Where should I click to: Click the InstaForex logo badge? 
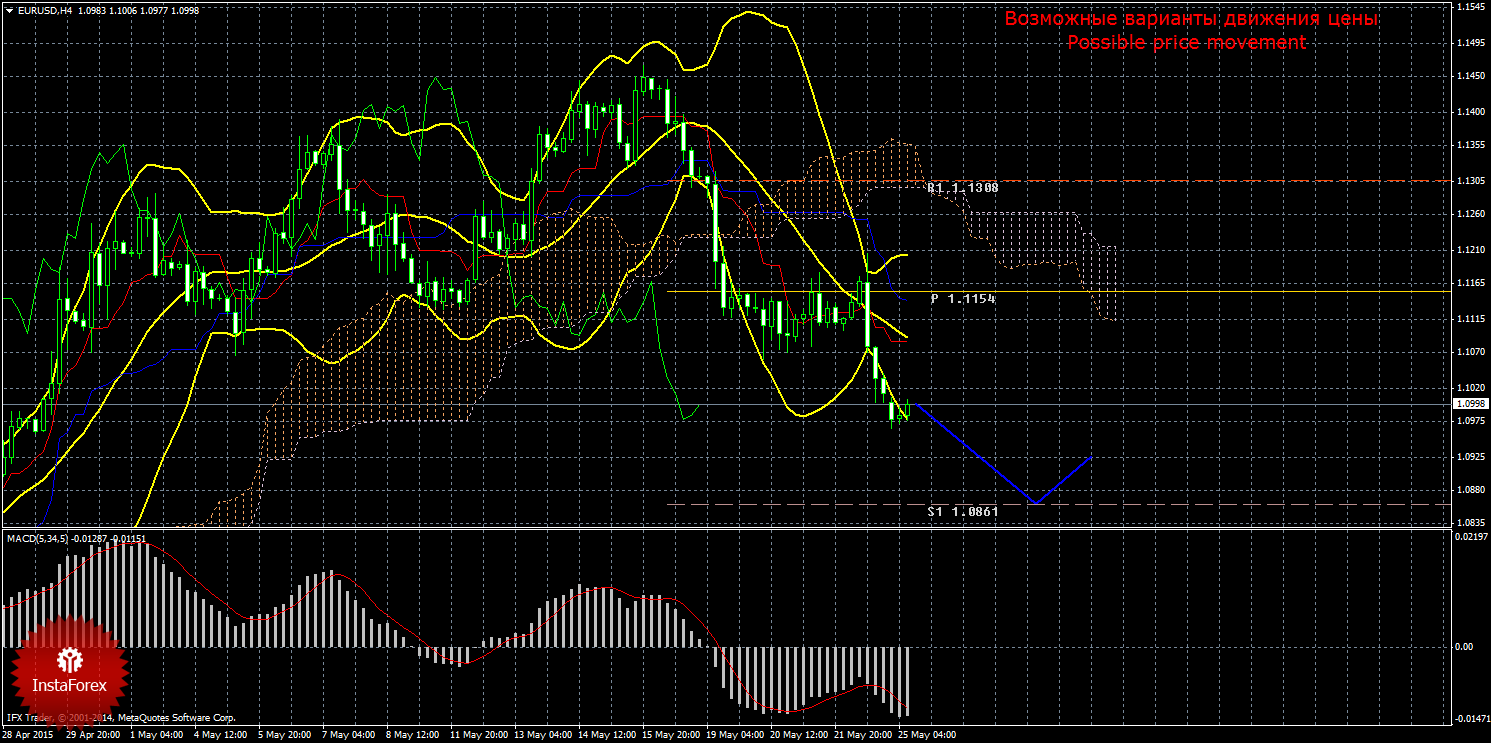(69, 671)
